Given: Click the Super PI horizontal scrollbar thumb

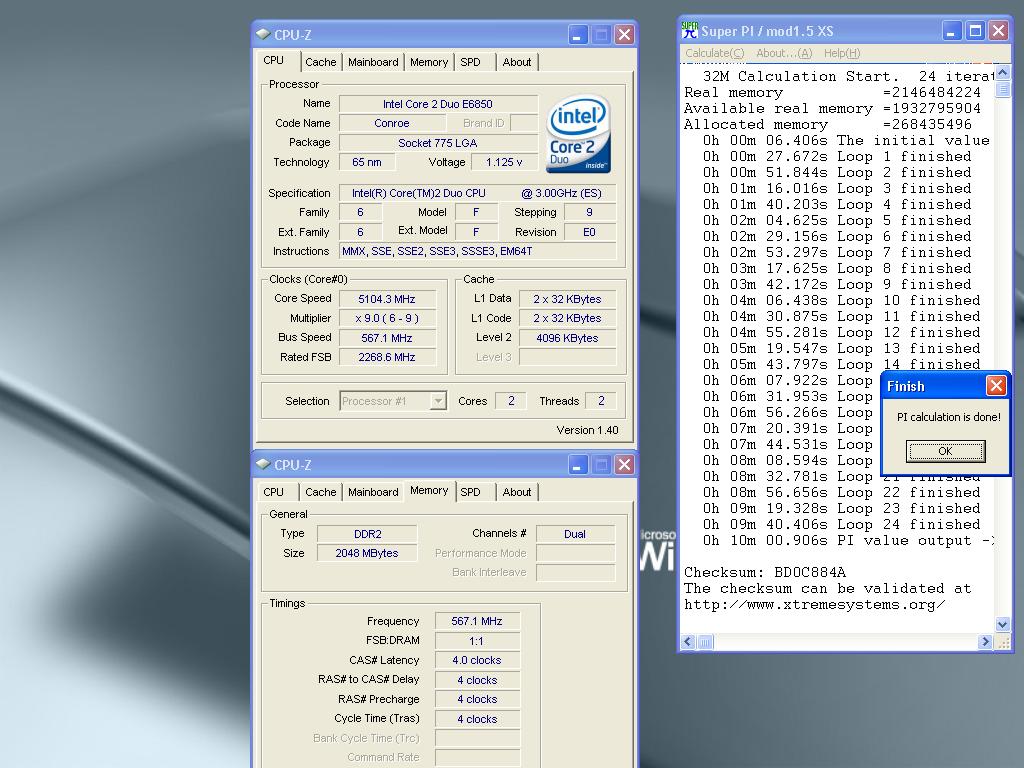Looking at the screenshot, I should [705, 642].
